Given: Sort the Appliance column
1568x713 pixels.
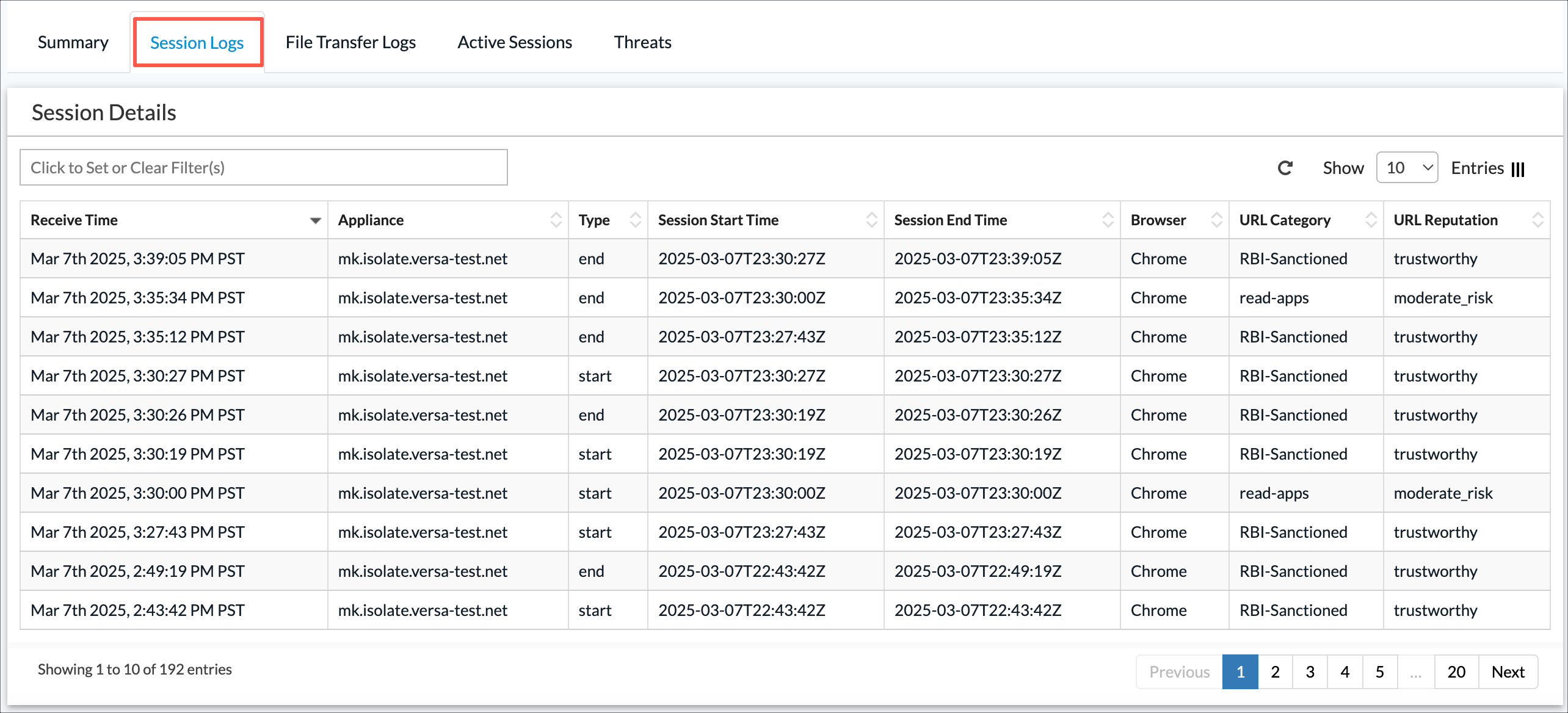Looking at the screenshot, I should coord(556,220).
